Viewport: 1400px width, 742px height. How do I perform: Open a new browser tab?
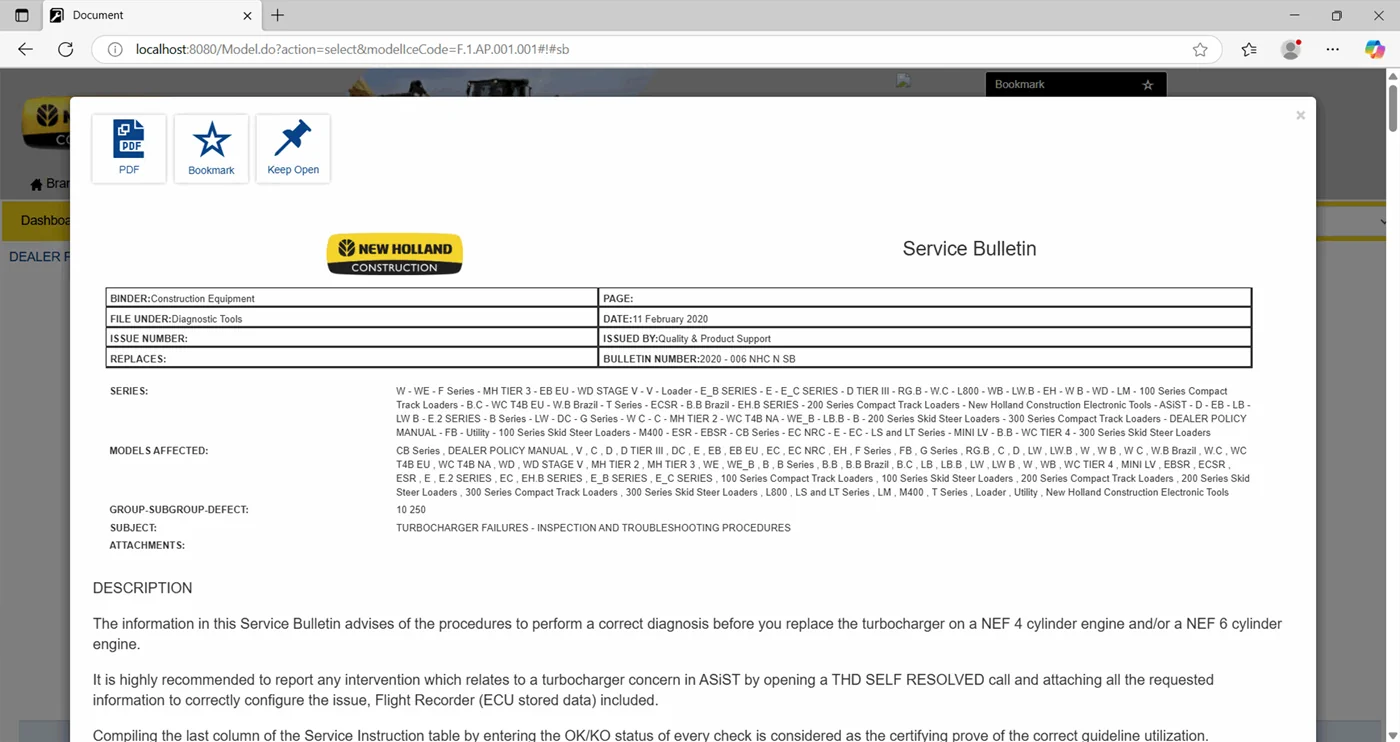click(278, 15)
